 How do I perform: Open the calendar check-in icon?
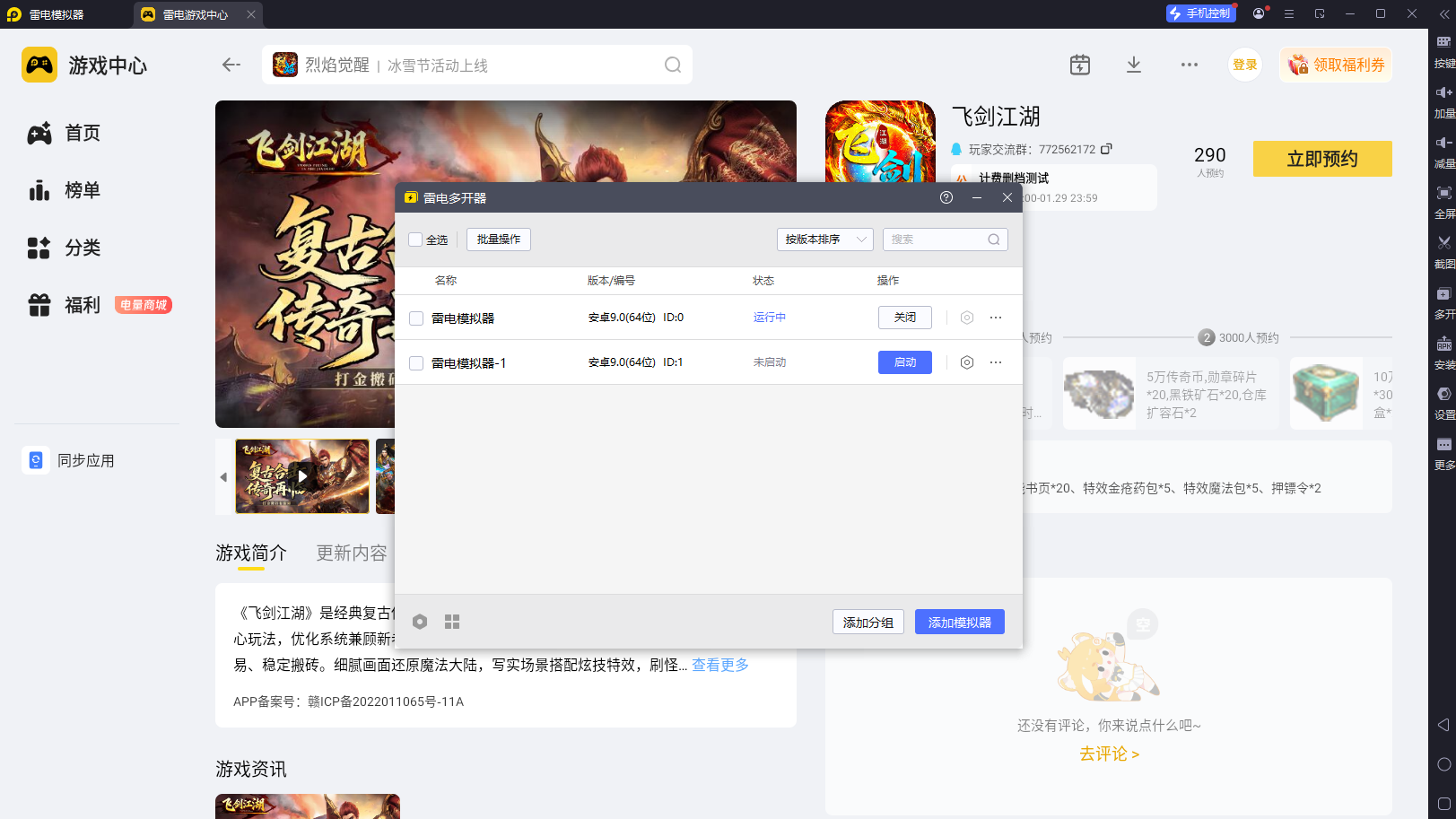tap(1080, 65)
